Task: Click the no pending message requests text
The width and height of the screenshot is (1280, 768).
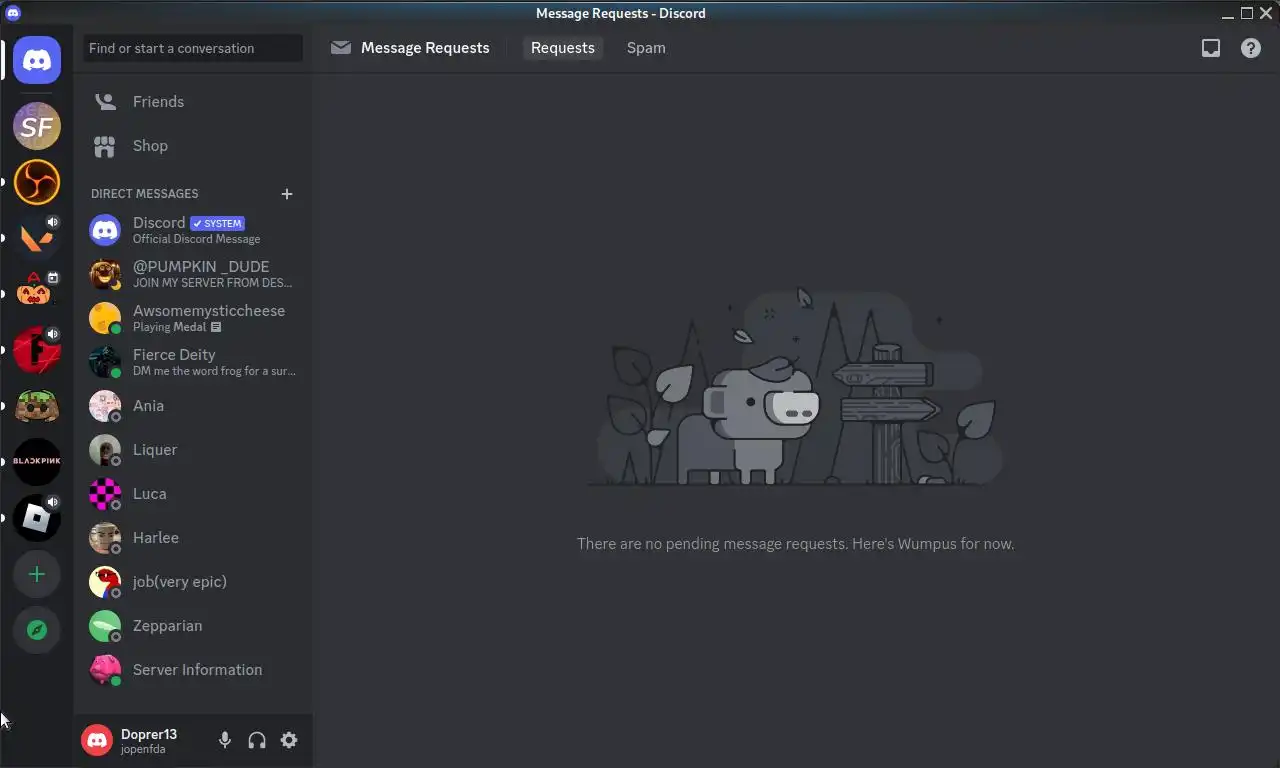Action: point(796,544)
